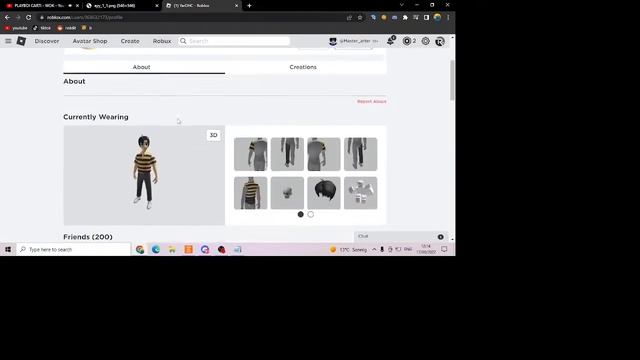This screenshot has width=640, height=360.
Task: Open a new browser tab
Action: point(249,6)
